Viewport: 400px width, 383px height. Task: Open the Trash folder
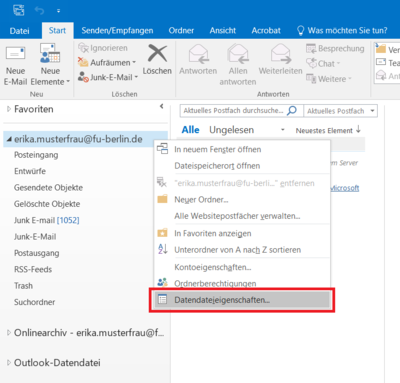(23, 286)
